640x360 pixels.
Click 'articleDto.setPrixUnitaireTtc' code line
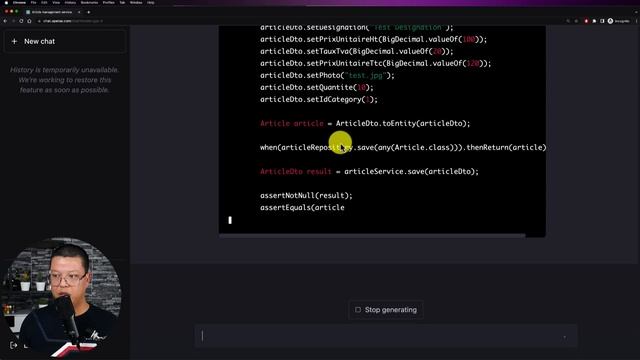(x=376, y=63)
